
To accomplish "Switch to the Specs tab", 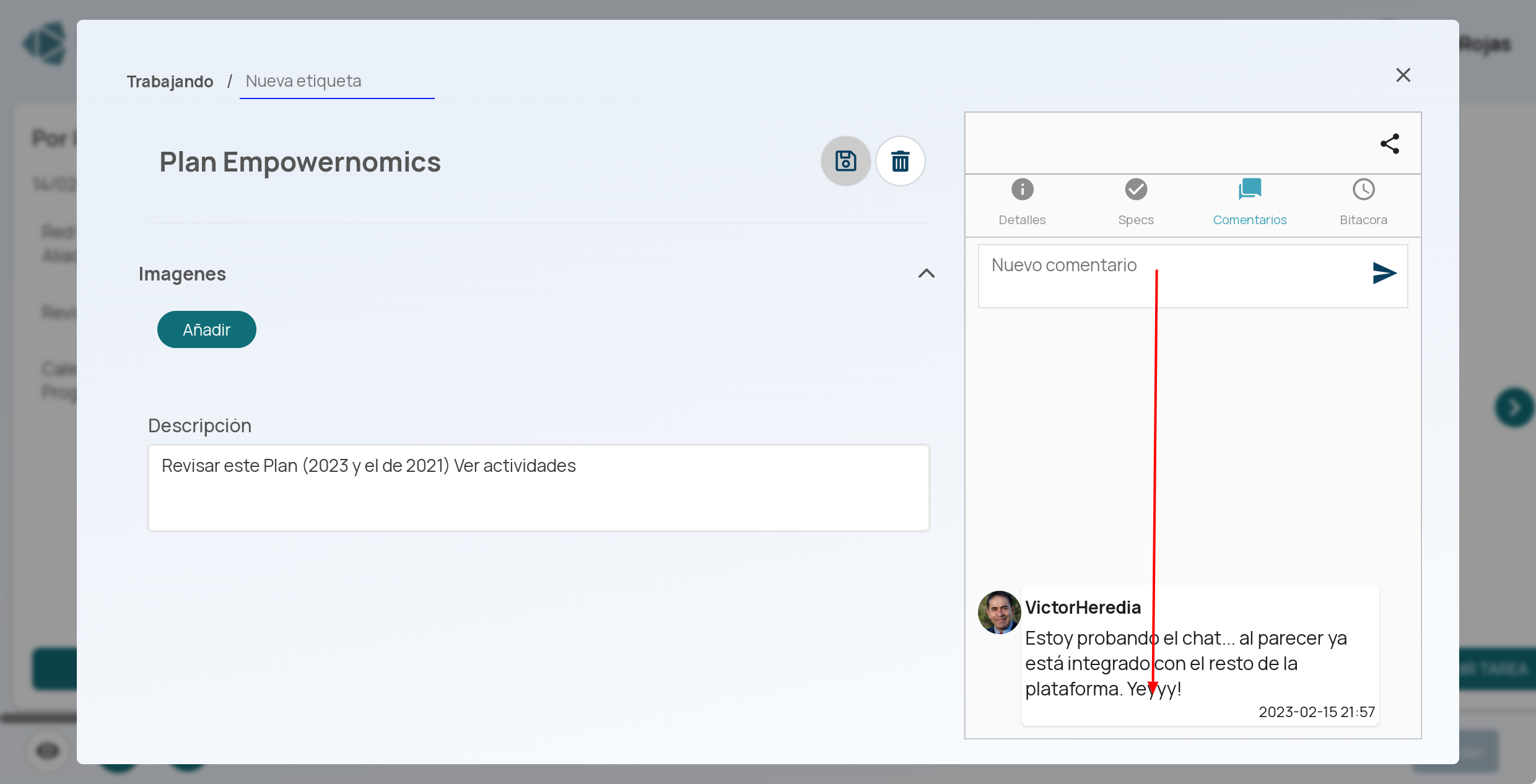I will tap(1136, 203).
